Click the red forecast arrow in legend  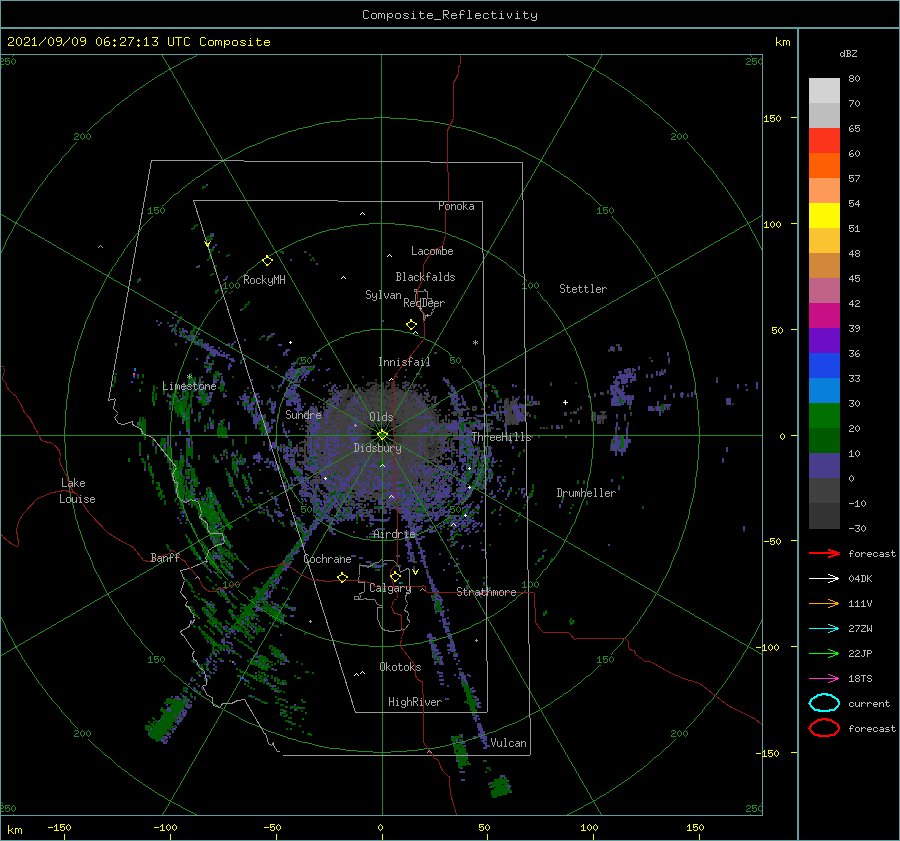point(824,553)
